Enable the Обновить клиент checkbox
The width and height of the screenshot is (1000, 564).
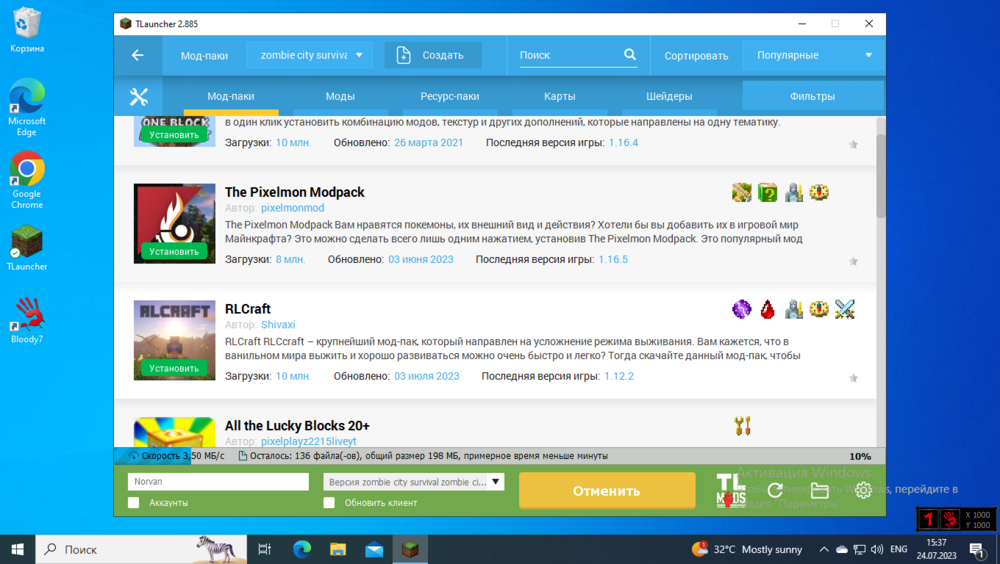click(329, 503)
